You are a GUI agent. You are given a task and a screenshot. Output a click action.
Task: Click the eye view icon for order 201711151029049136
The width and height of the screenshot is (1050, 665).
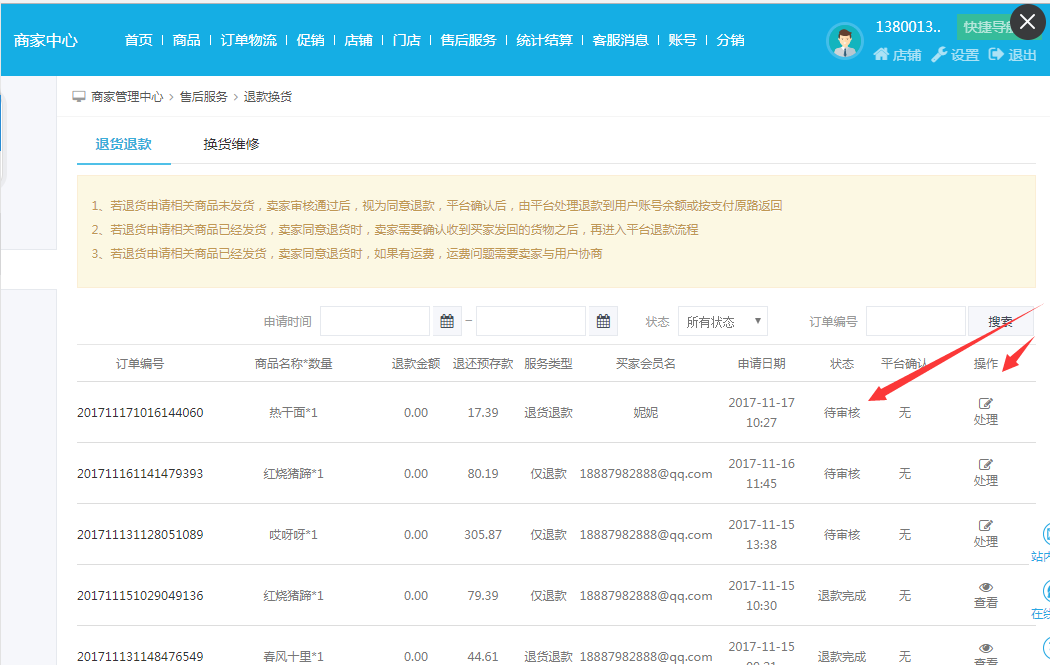click(986, 588)
